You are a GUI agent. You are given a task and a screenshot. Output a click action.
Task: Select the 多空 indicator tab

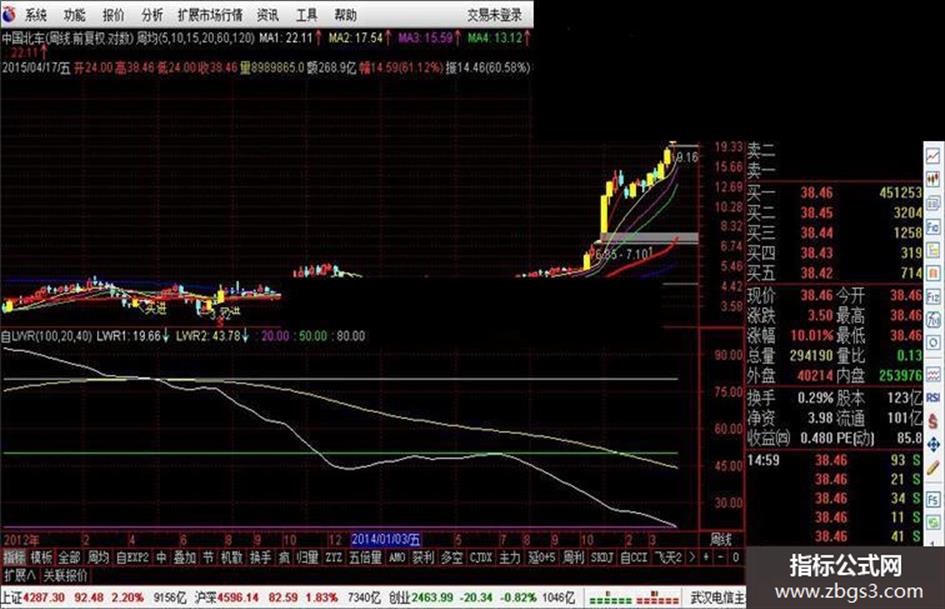point(451,557)
